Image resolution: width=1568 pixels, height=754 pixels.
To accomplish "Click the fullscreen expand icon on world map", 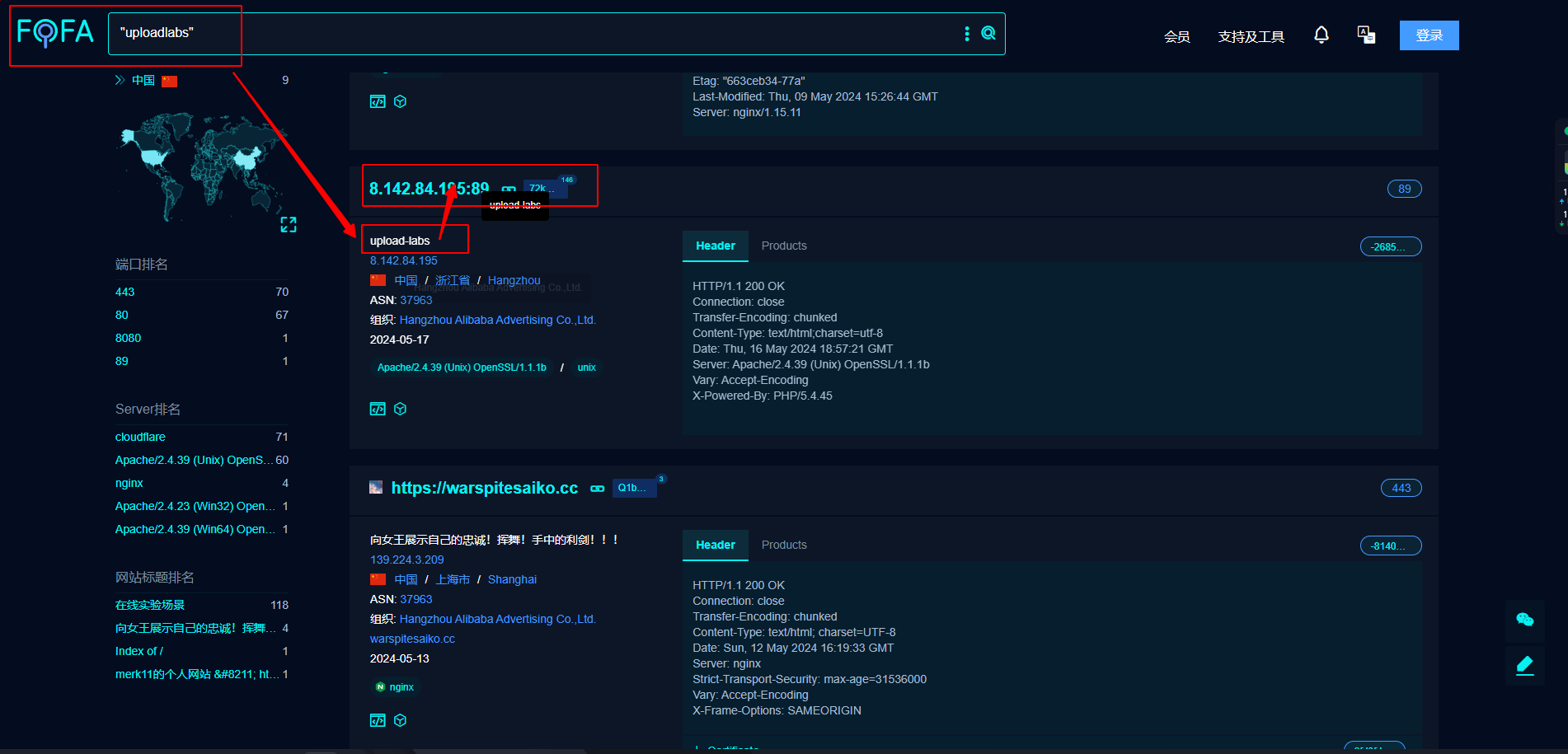I will click(289, 223).
